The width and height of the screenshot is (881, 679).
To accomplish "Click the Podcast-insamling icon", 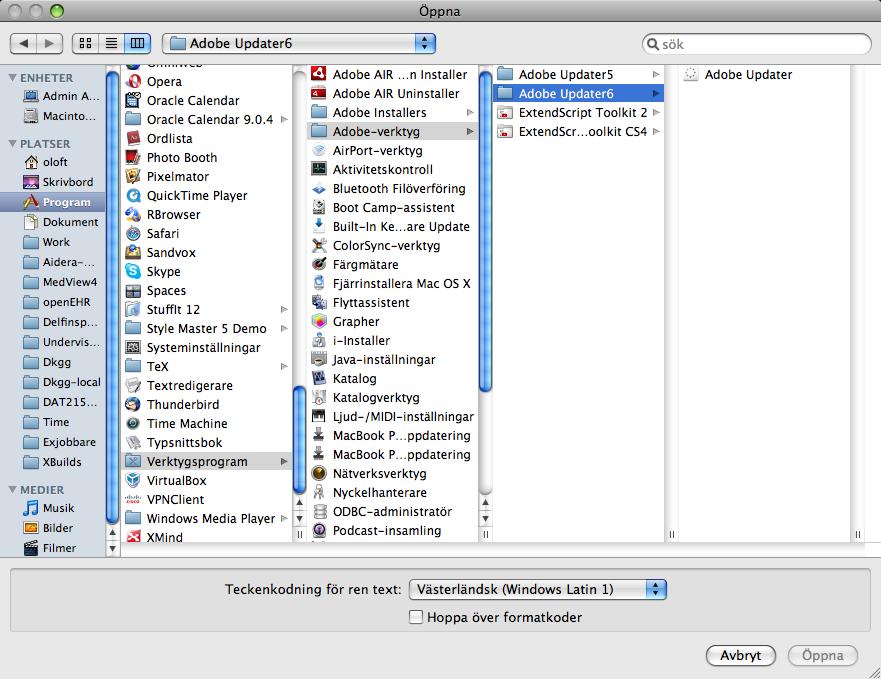I will pyautogui.click(x=319, y=531).
